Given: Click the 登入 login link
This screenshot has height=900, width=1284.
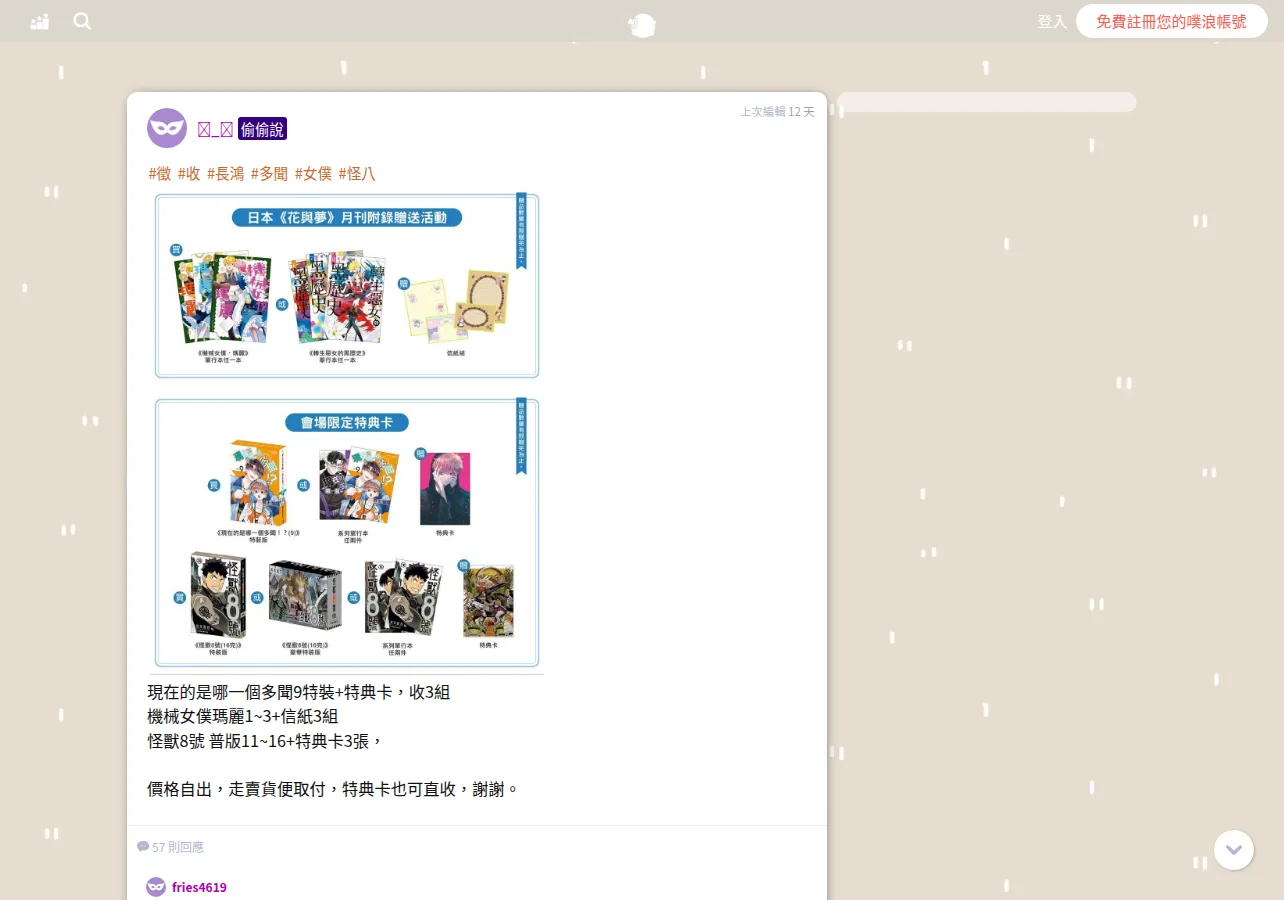Looking at the screenshot, I should (x=1052, y=21).
